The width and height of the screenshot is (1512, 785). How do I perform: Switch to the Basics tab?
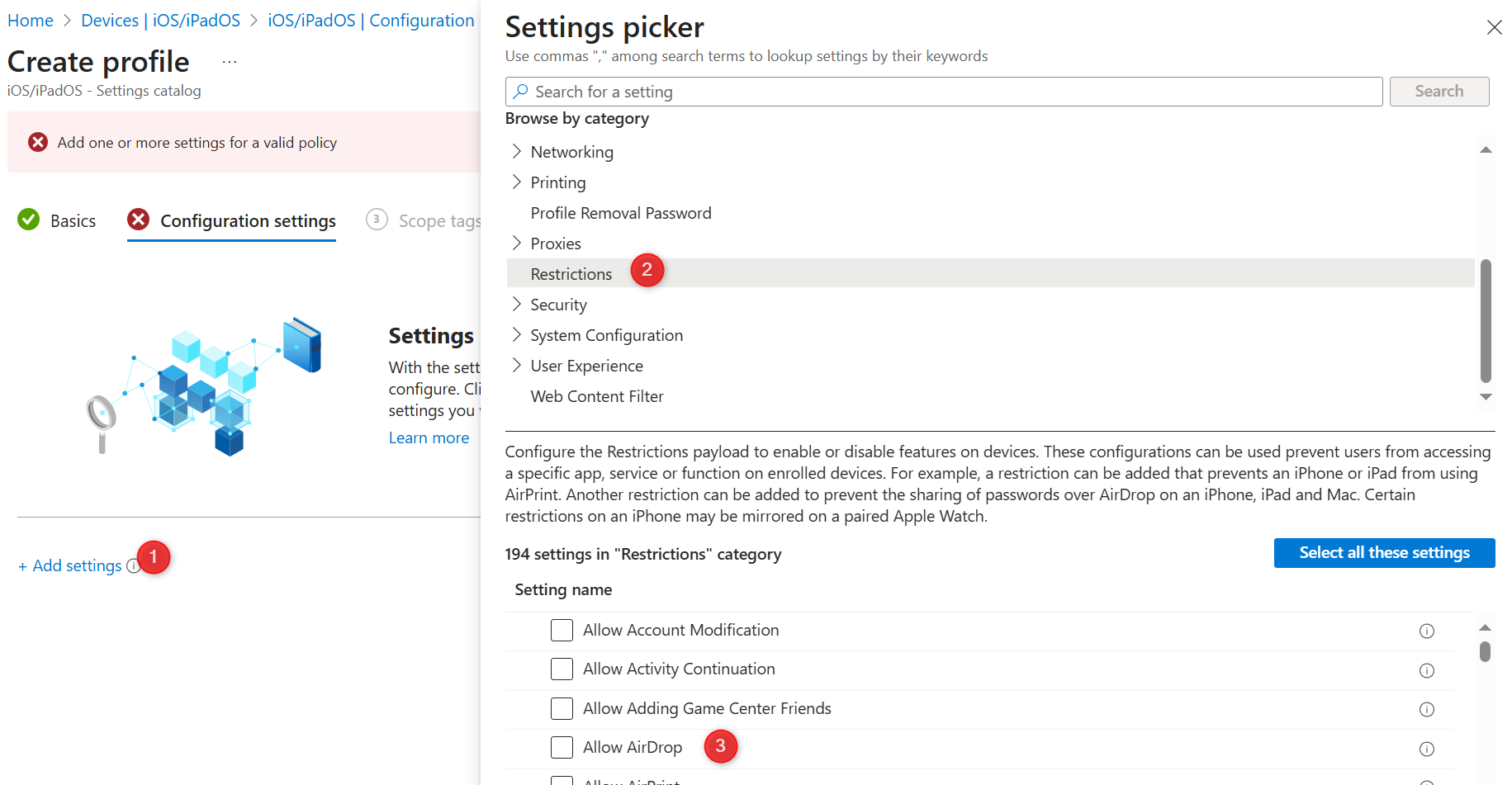pyautogui.click(x=73, y=220)
